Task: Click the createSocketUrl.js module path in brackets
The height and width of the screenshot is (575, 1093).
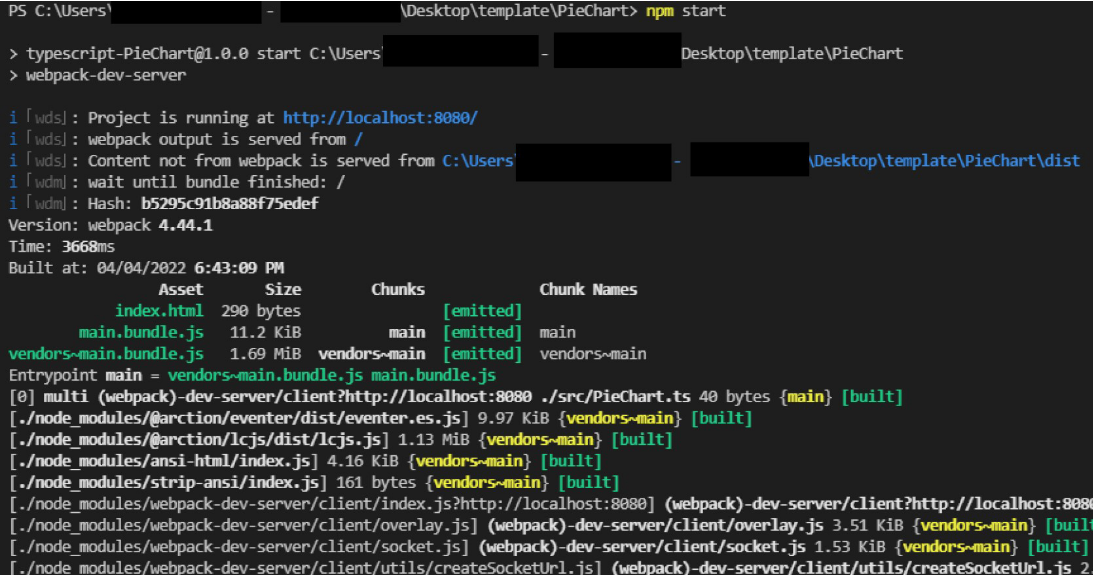Action: coord(305,568)
